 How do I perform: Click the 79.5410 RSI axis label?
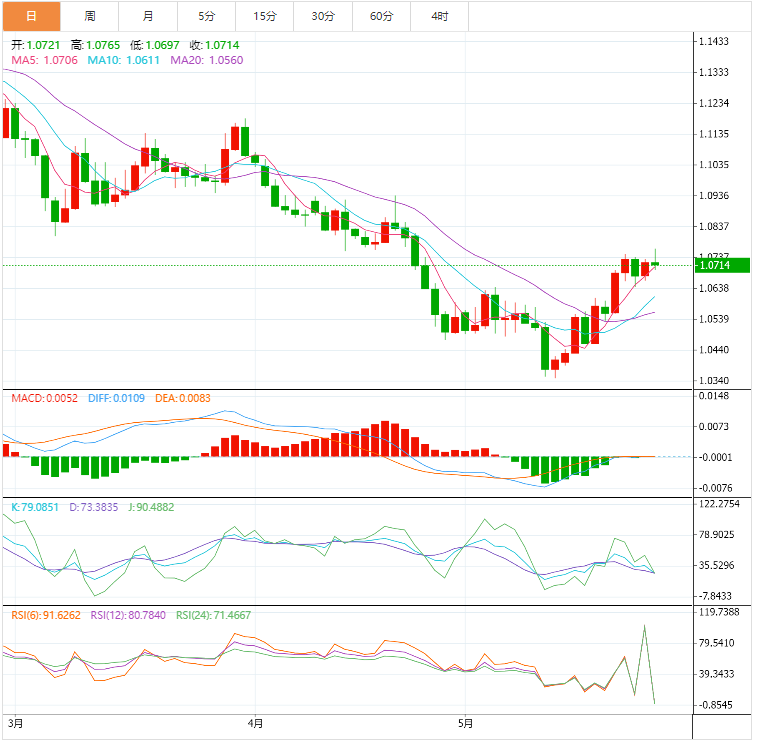click(x=716, y=643)
